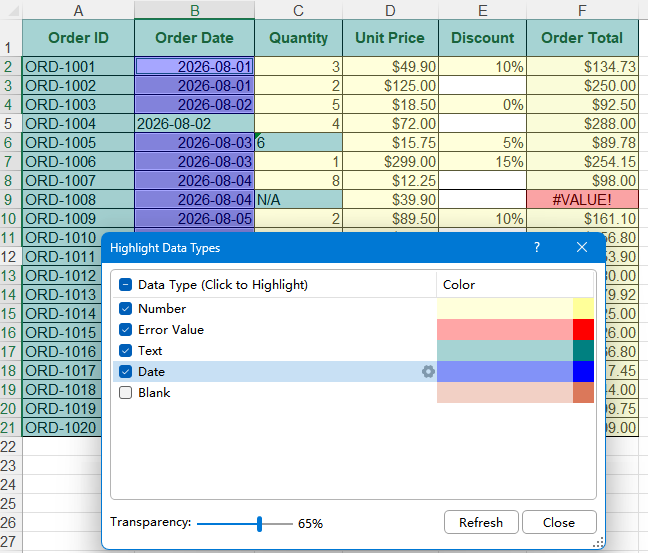
Task: Select cell ORD-1004
Action: (x=78, y=124)
